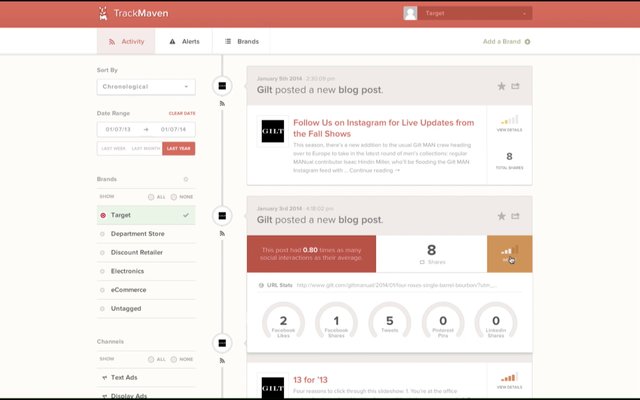Click RSS icon under January 3rd marker
Image resolution: width=640 pixels, height=400 pixels.
pyautogui.click(x=222, y=233)
